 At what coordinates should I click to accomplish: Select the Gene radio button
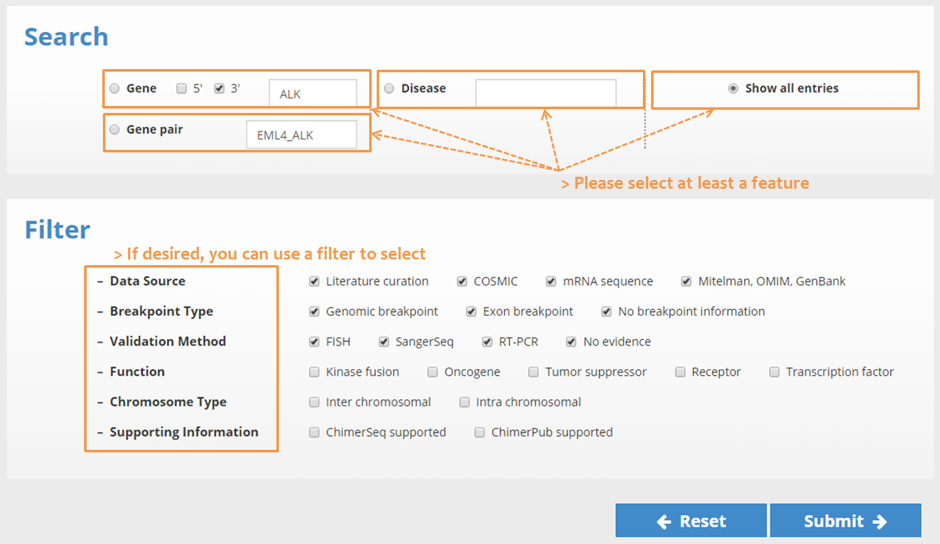[115, 88]
